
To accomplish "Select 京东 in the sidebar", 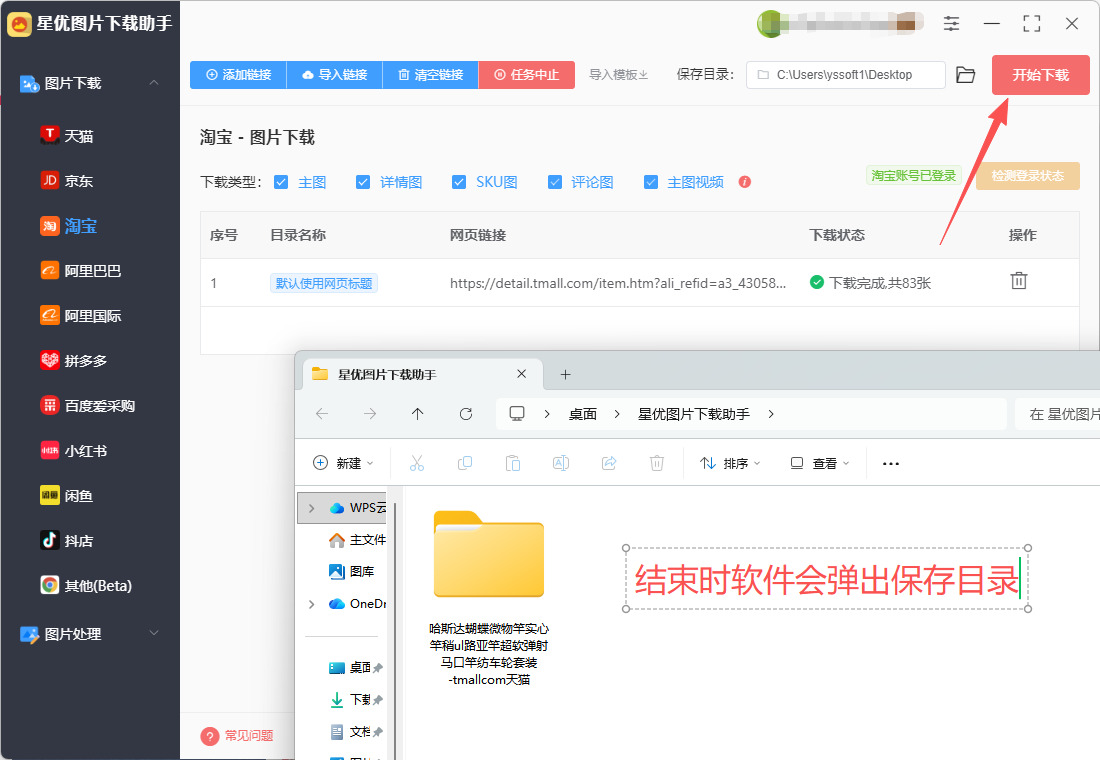I will 79,181.
